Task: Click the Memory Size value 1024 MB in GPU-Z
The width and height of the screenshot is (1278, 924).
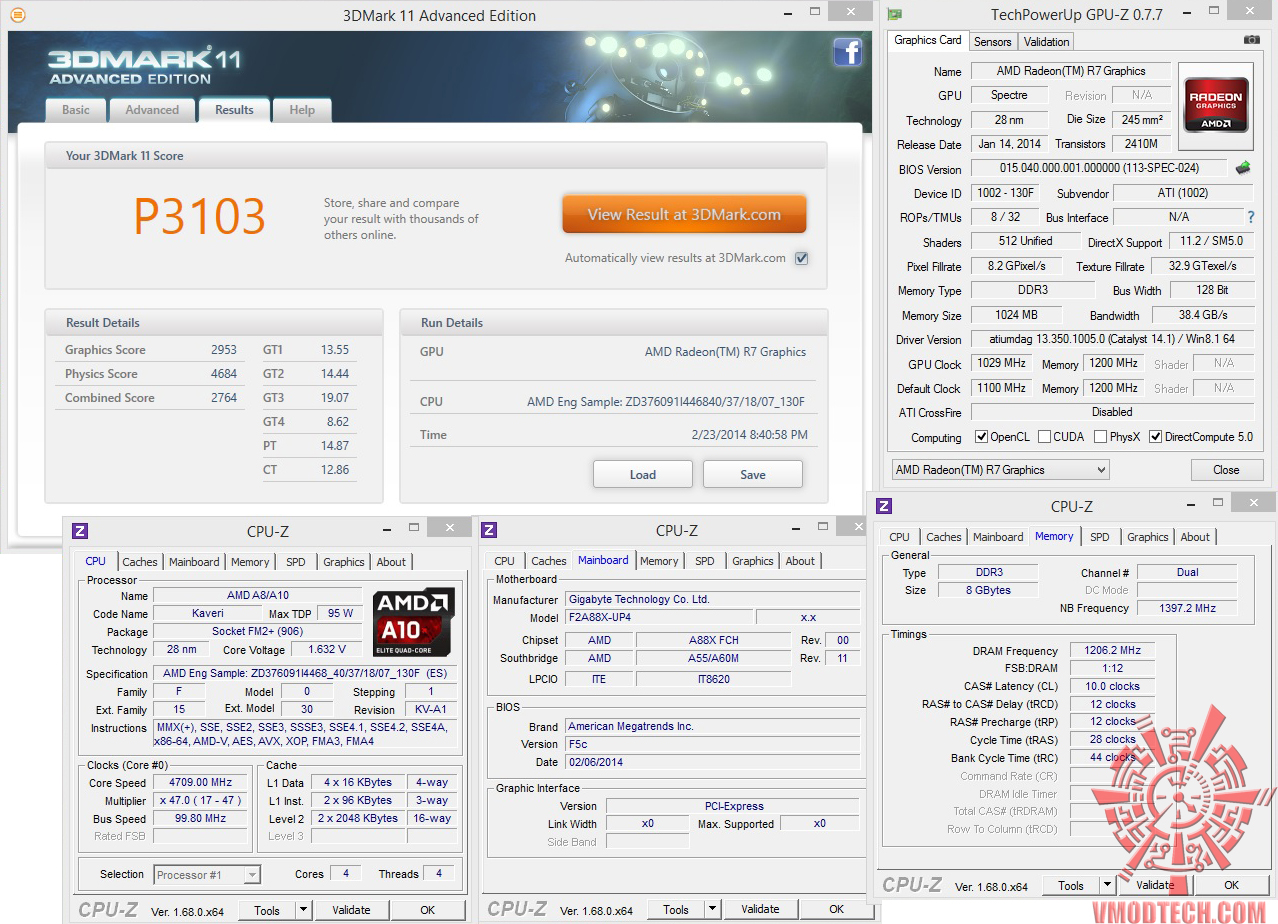Action: [x=1017, y=315]
